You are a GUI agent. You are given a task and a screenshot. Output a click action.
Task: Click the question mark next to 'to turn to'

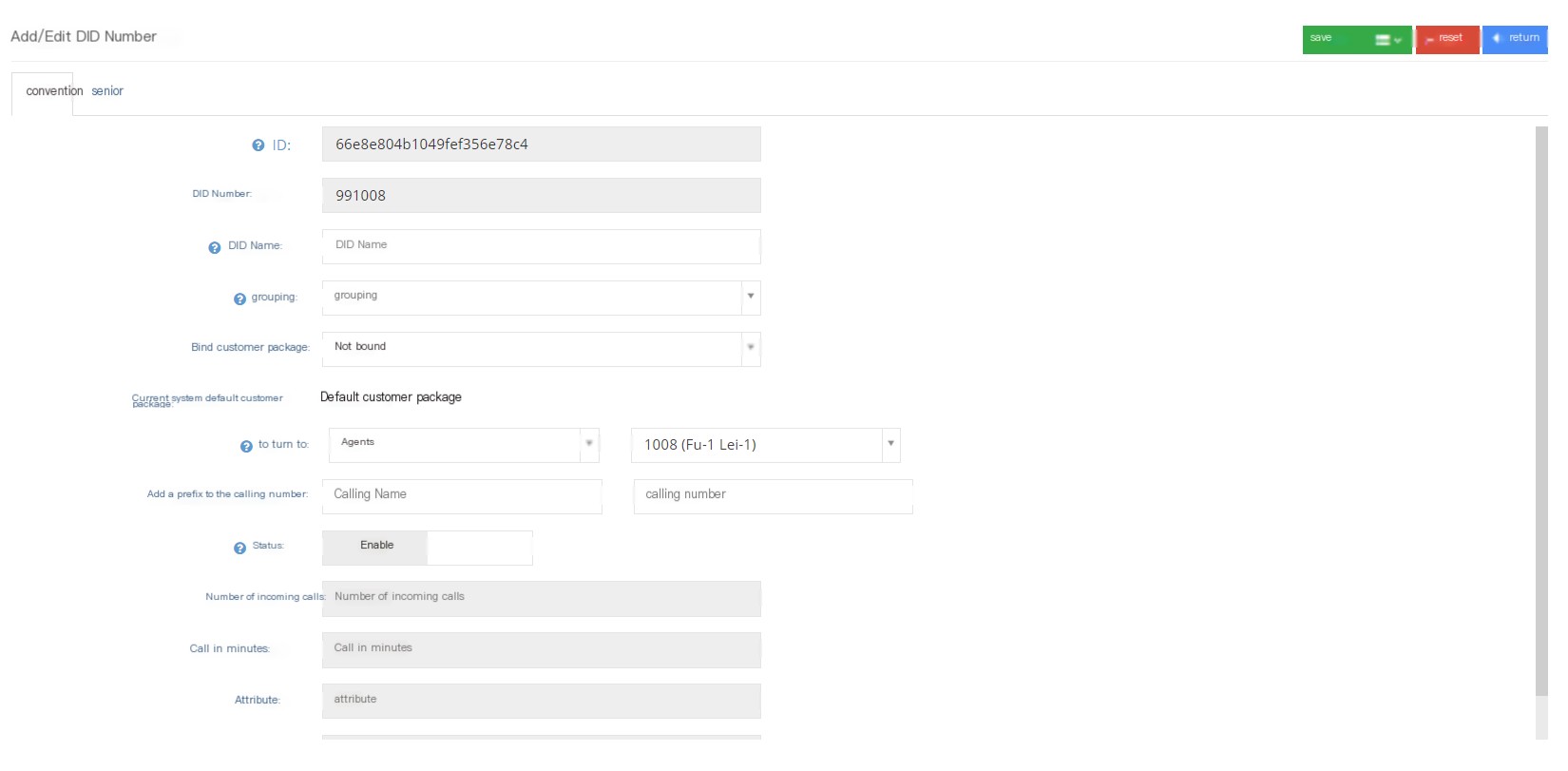coord(247,446)
